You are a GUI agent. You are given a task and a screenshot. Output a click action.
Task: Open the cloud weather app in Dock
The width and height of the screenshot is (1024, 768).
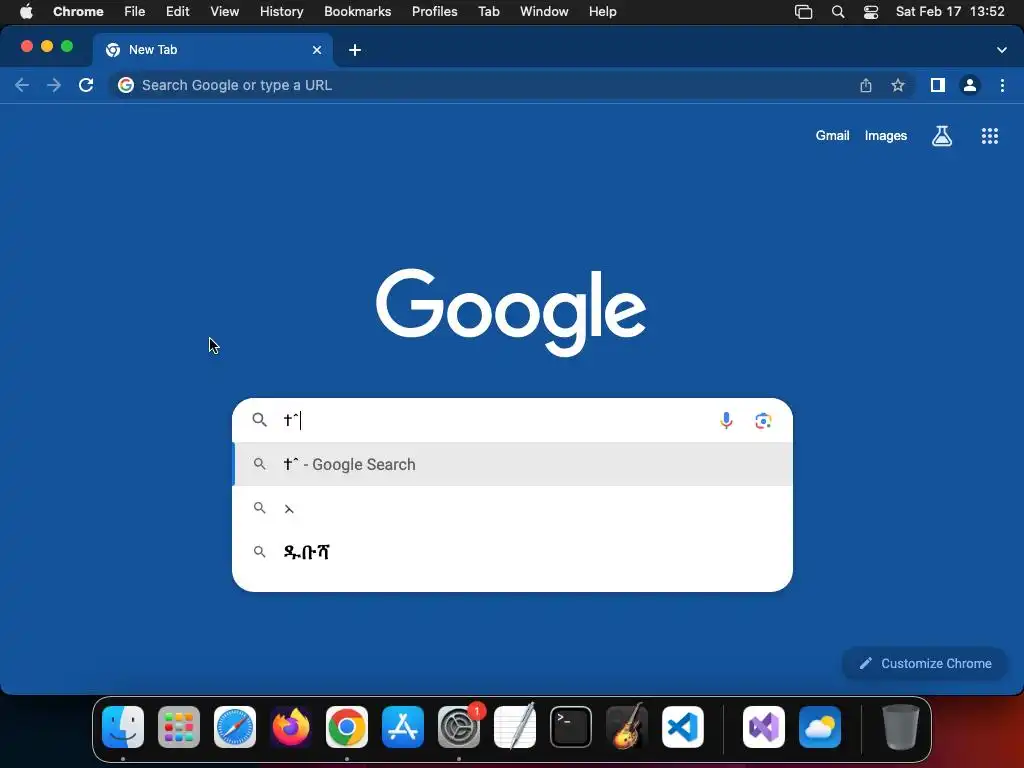(x=820, y=727)
